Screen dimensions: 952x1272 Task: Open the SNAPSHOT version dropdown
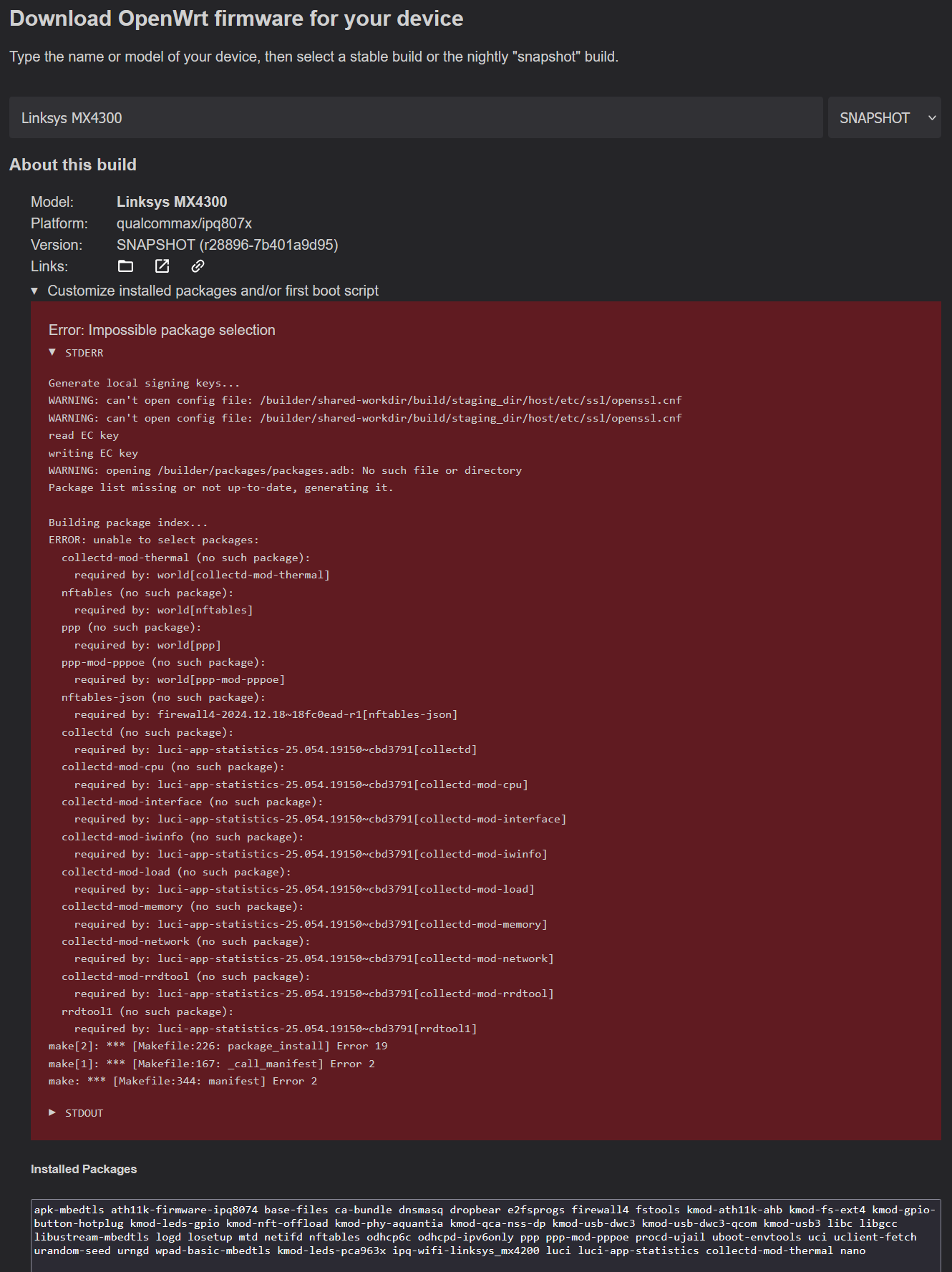click(884, 118)
